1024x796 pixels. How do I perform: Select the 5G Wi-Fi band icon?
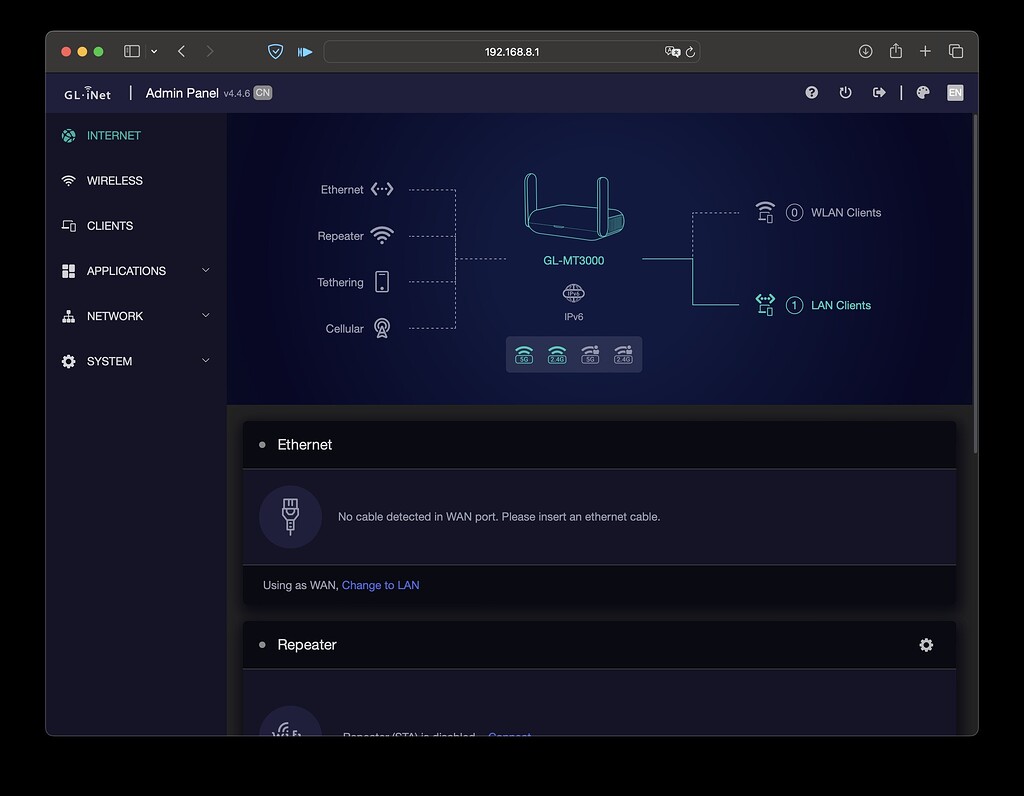point(524,354)
